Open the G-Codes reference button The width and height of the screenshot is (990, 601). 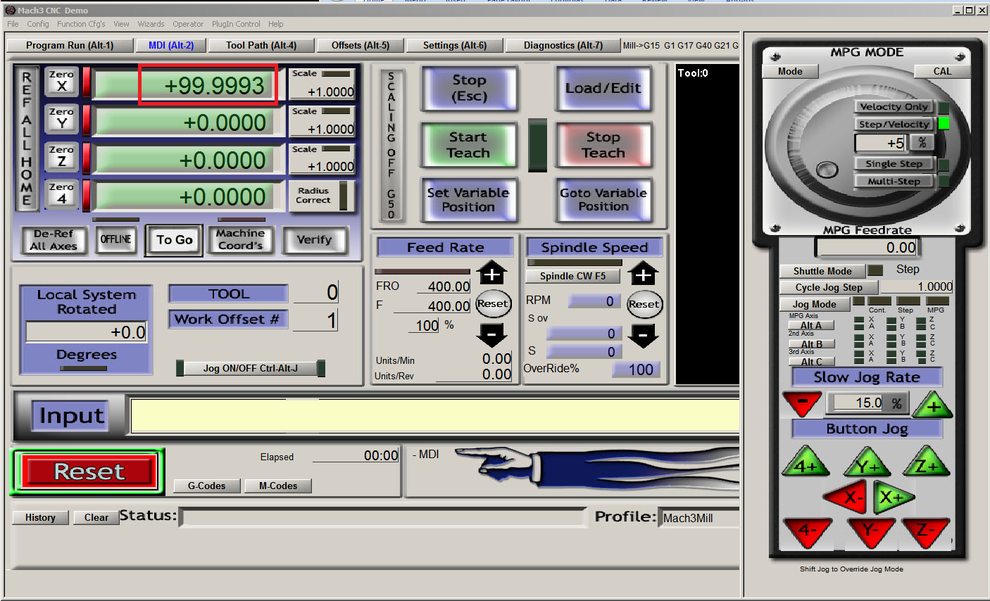click(207, 486)
